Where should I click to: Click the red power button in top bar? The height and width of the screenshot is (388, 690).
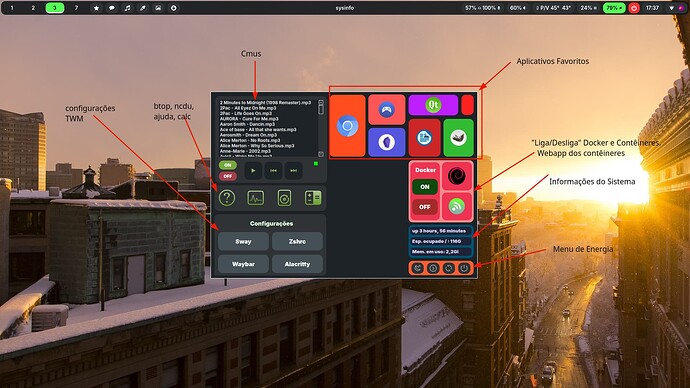coord(634,8)
